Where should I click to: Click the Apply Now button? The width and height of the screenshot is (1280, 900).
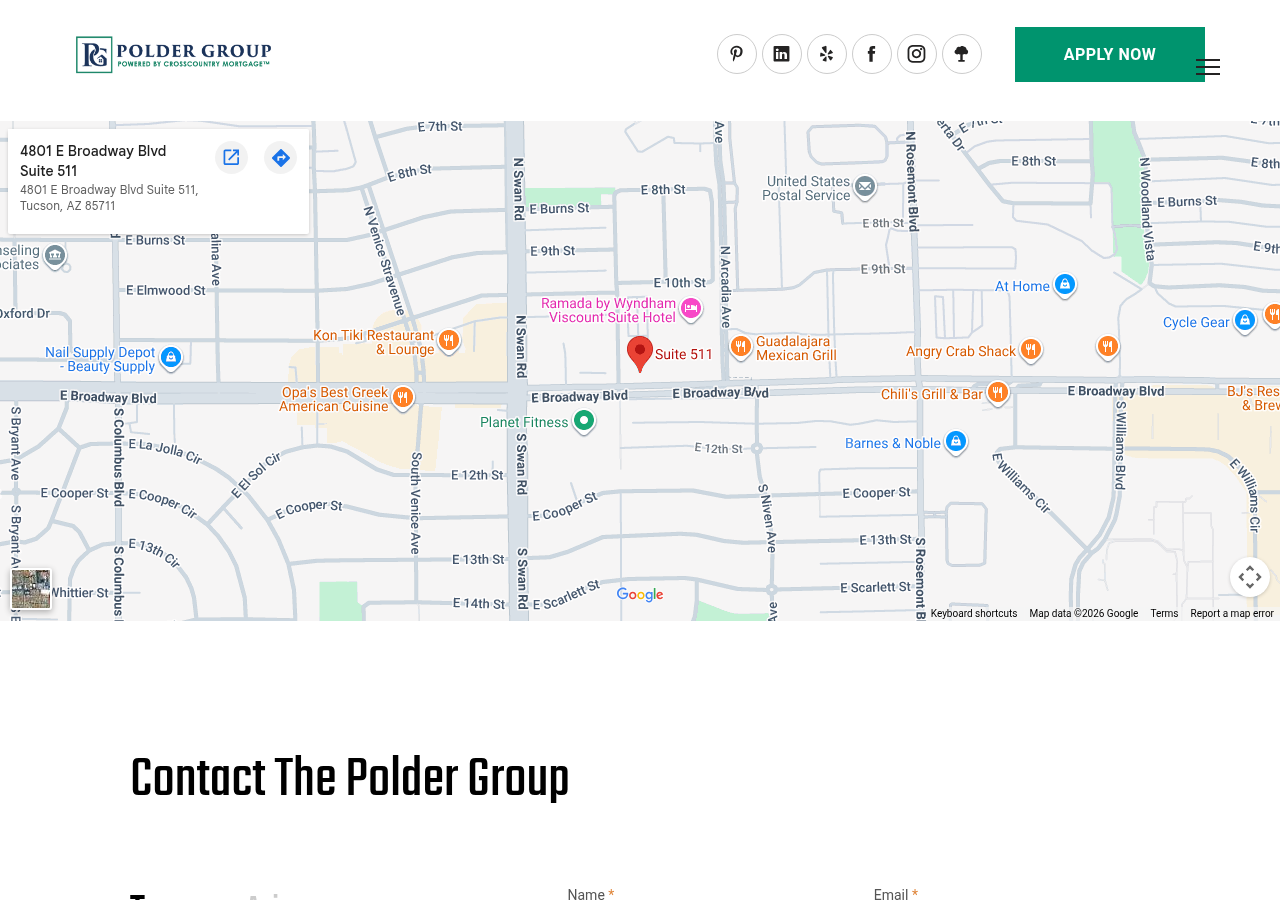[1110, 54]
